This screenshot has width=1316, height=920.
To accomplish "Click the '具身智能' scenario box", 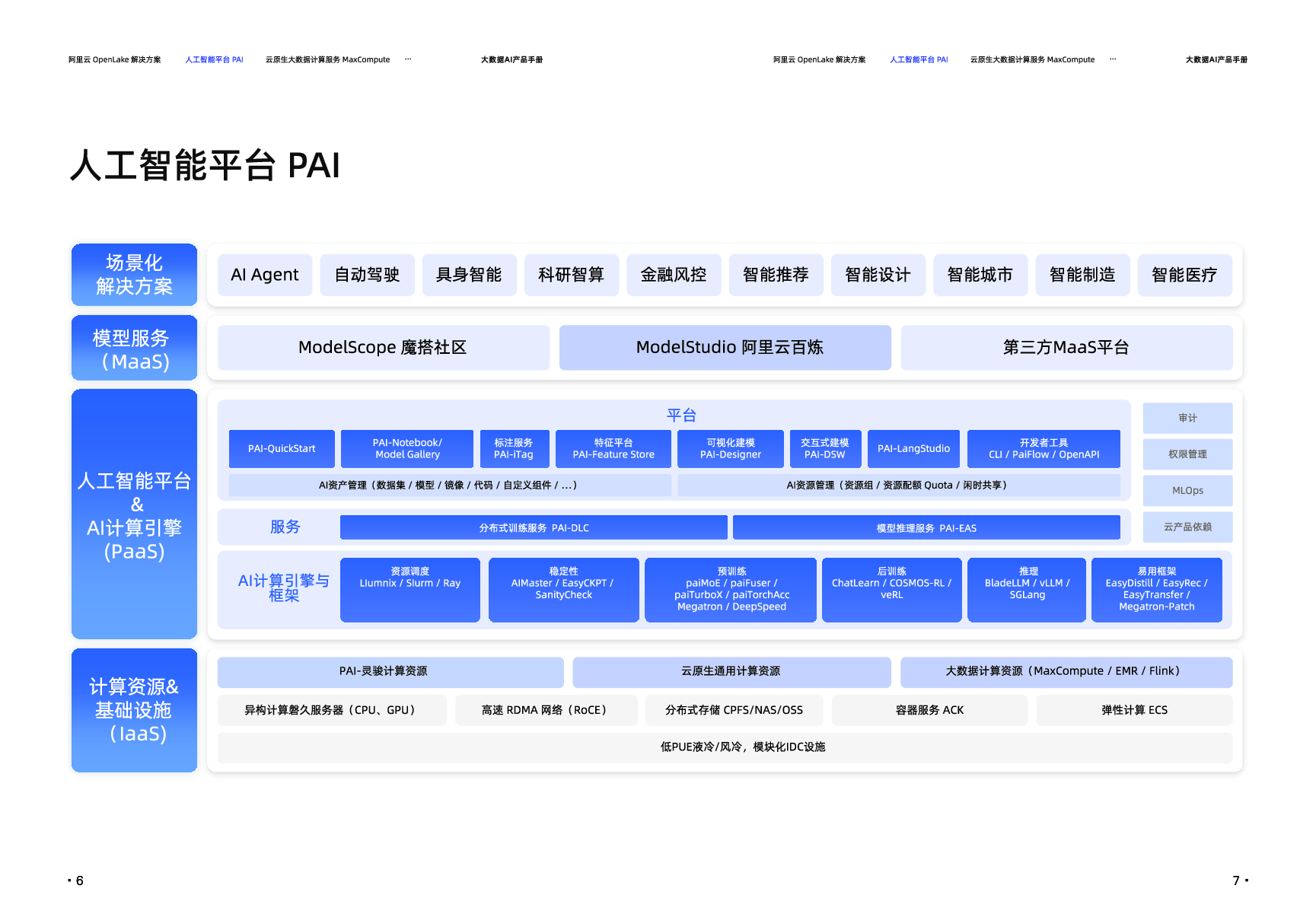I will [469, 275].
